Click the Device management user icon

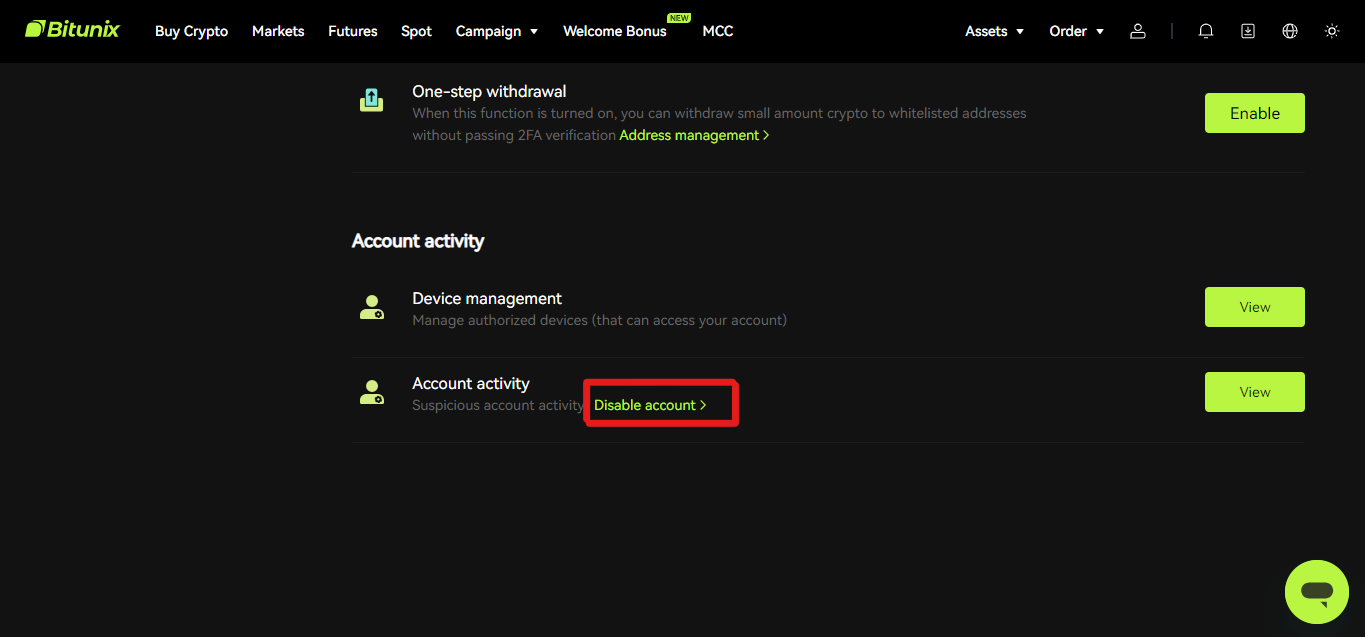[371, 307]
